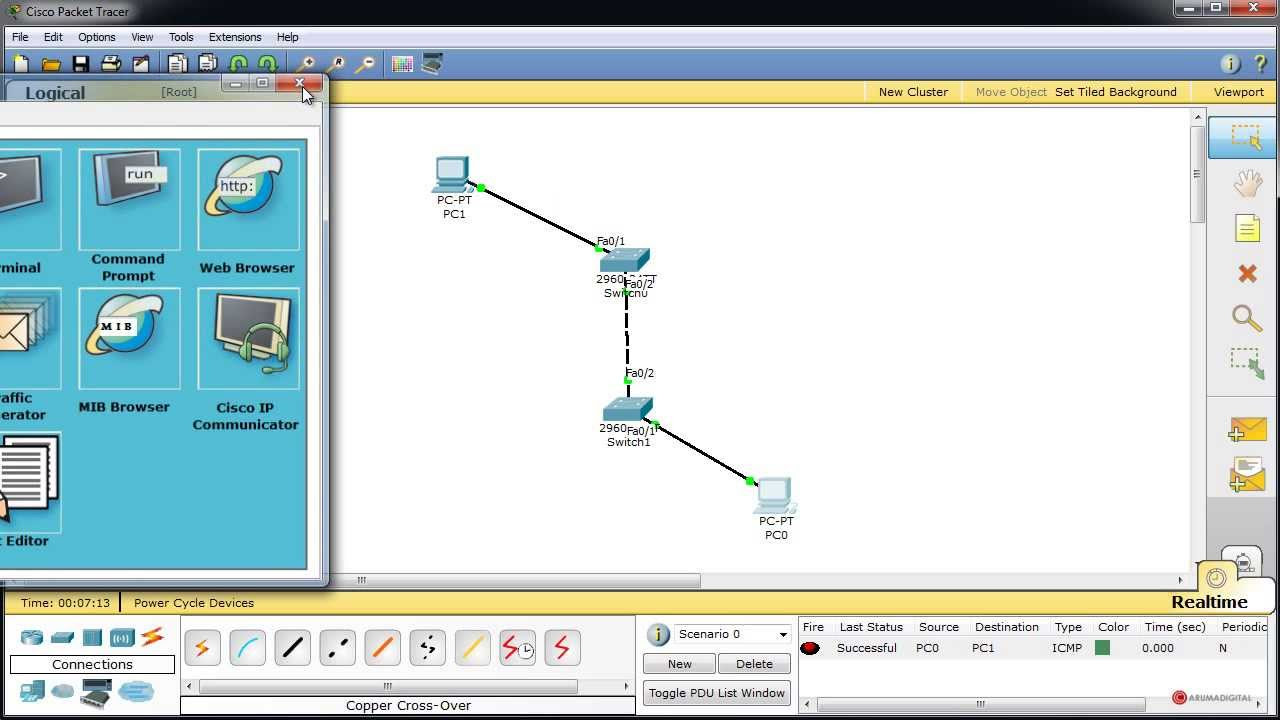This screenshot has width=1280, height=720.
Task: Open the File menu
Action: (20, 37)
